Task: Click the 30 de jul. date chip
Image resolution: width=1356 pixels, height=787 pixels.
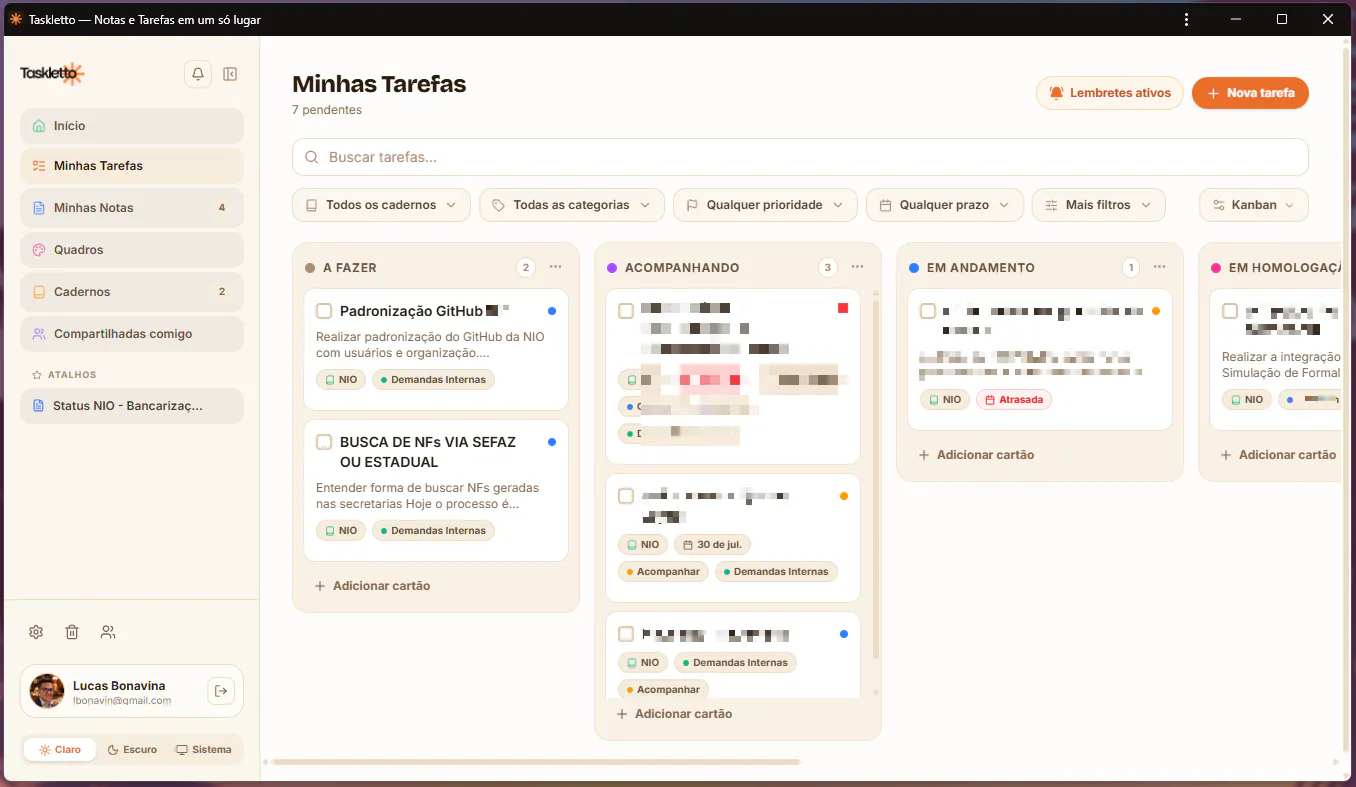Action: 713,545
